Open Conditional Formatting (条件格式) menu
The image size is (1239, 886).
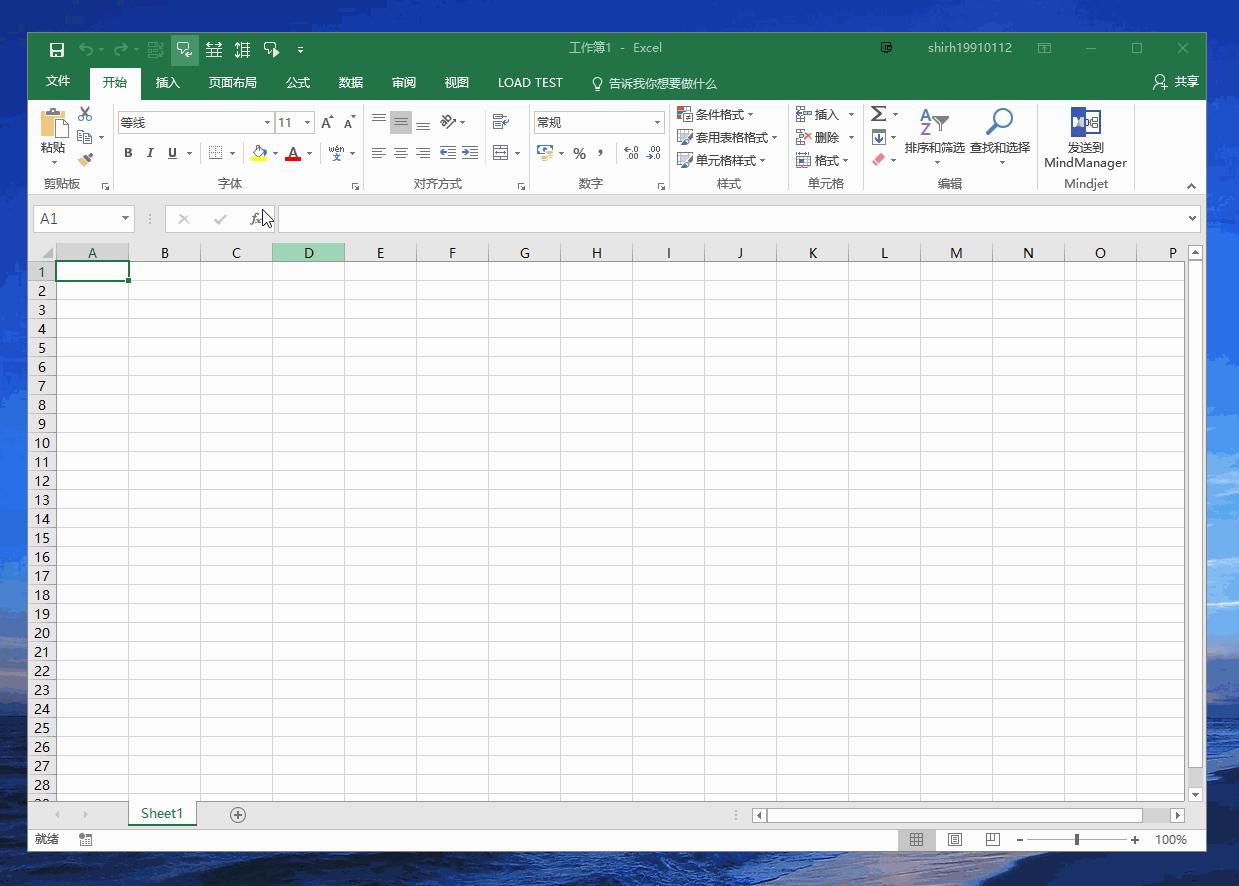716,114
